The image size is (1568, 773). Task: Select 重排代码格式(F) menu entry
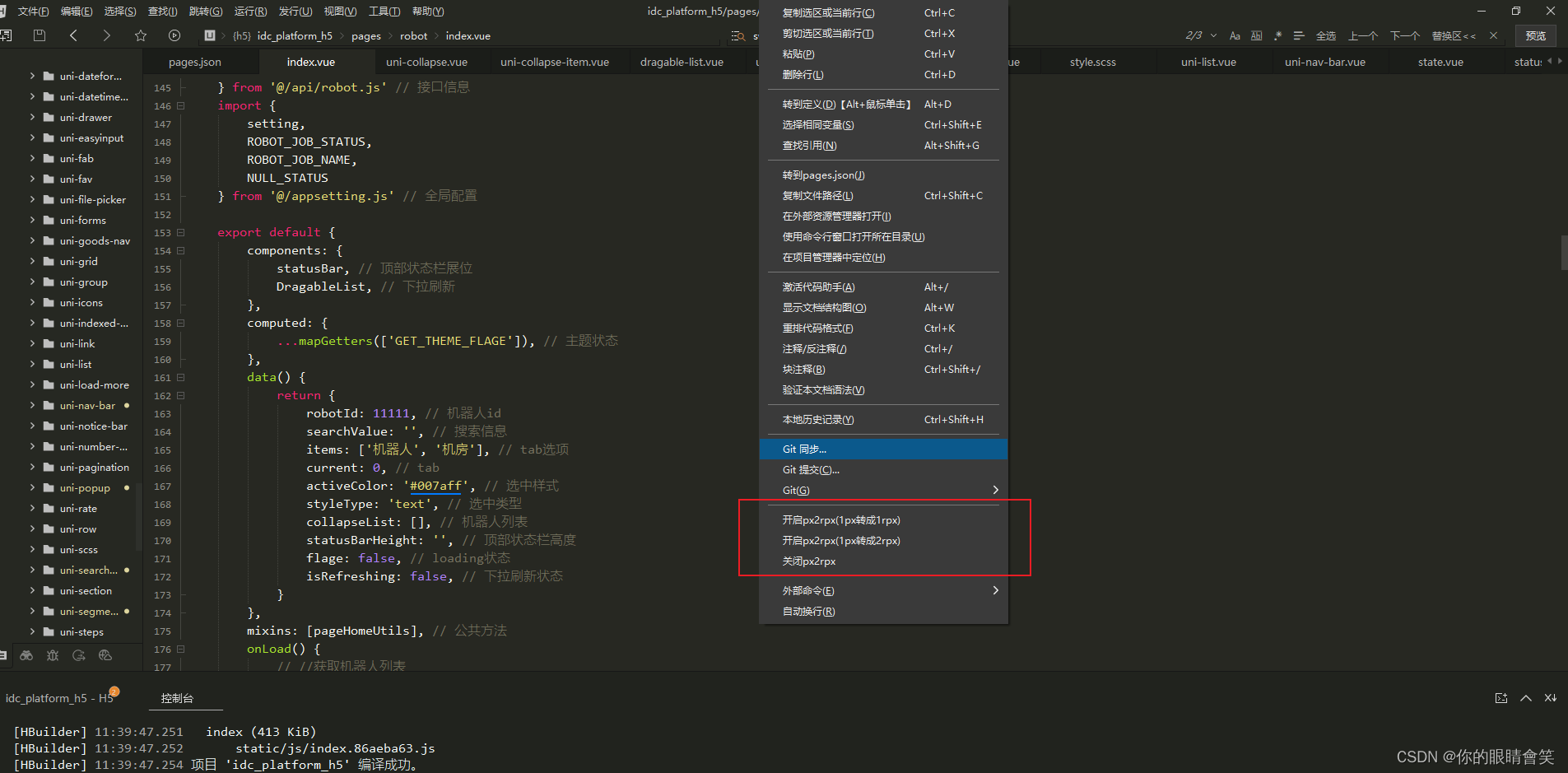pyautogui.click(x=883, y=328)
